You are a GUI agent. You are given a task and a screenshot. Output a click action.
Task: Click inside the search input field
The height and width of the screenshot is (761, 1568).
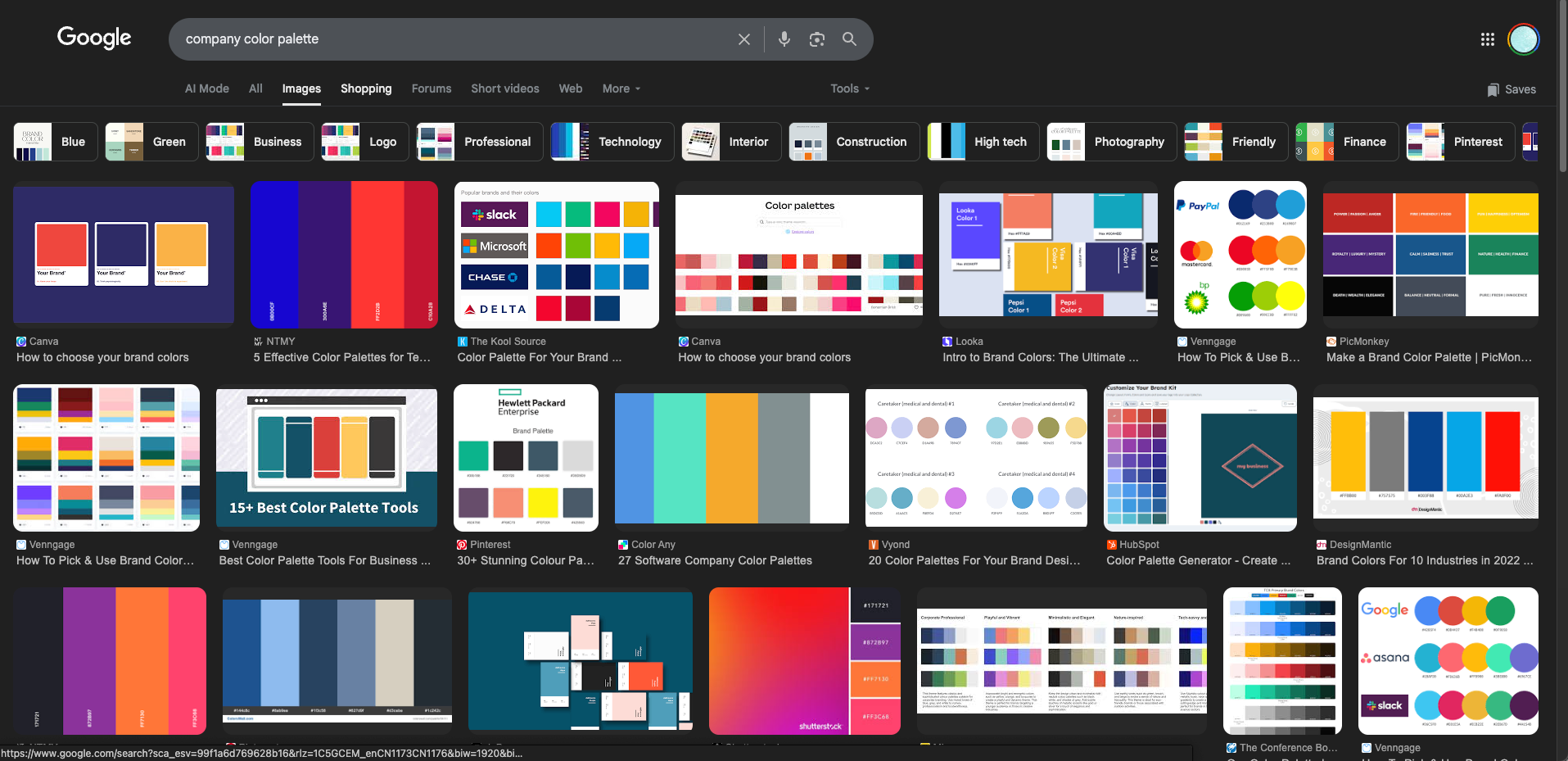coord(450,39)
